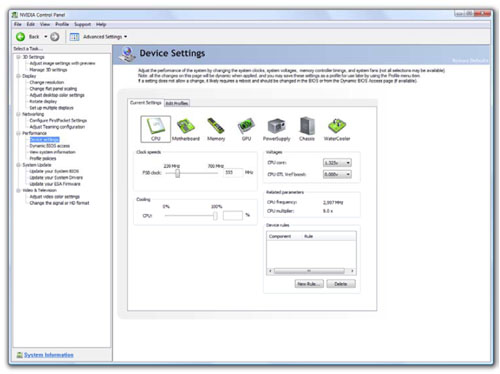Open the File menu
This screenshot has height=374, width=500.
(18, 24)
